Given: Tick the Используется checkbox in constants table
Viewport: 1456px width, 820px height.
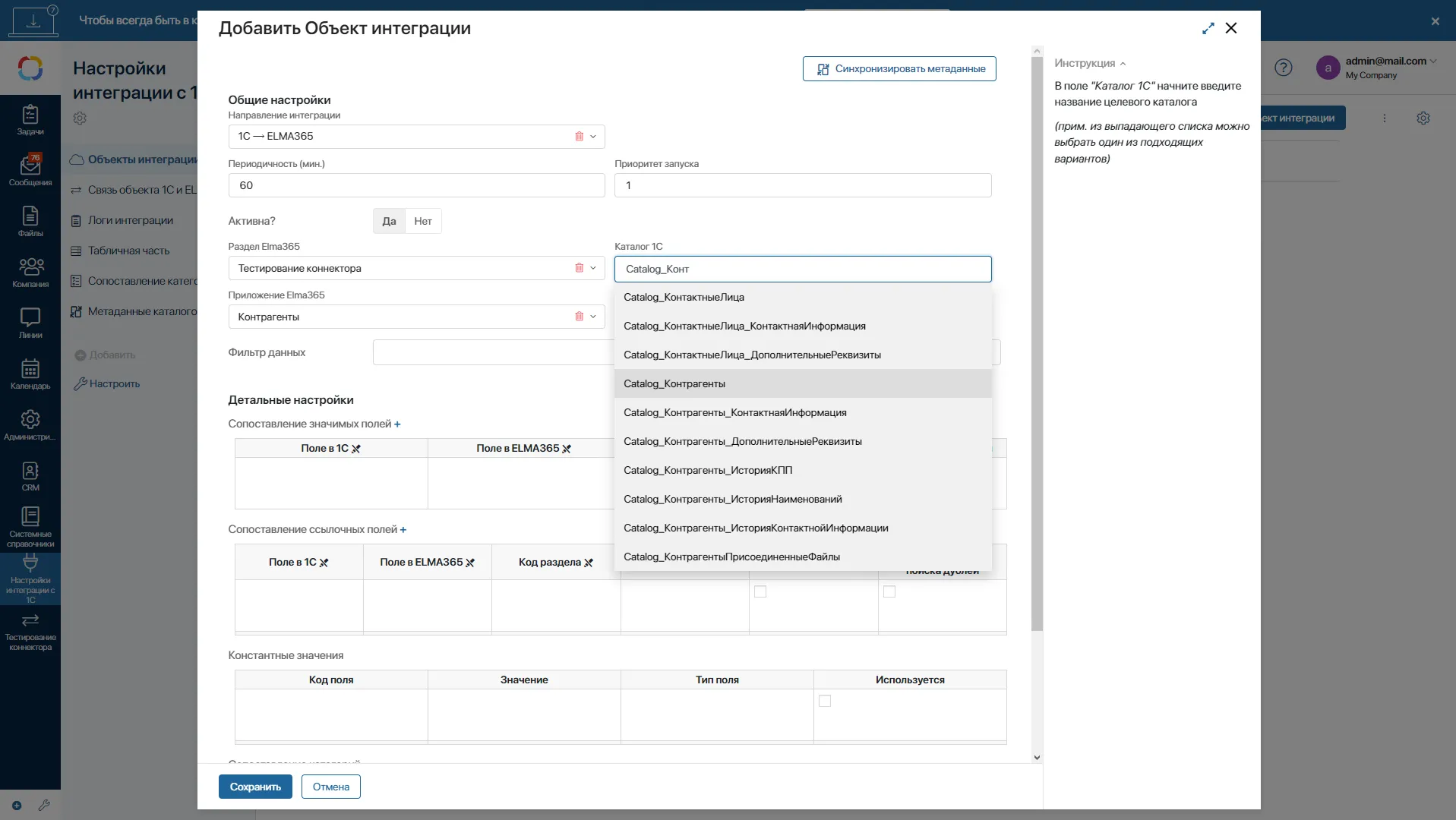Looking at the screenshot, I should click(x=825, y=701).
